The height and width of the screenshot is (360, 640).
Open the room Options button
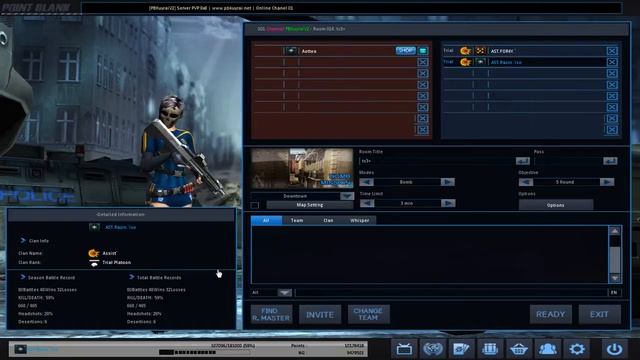pyautogui.click(x=556, y=205)
